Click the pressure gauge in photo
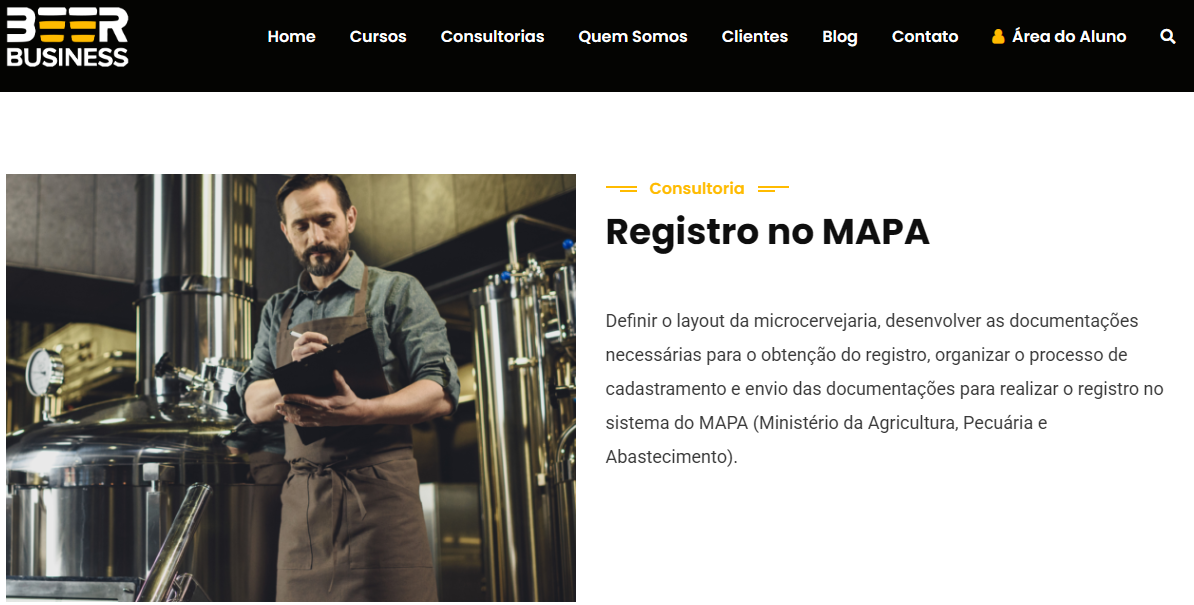Screen dimensions: 1194x605 [43, 373]
